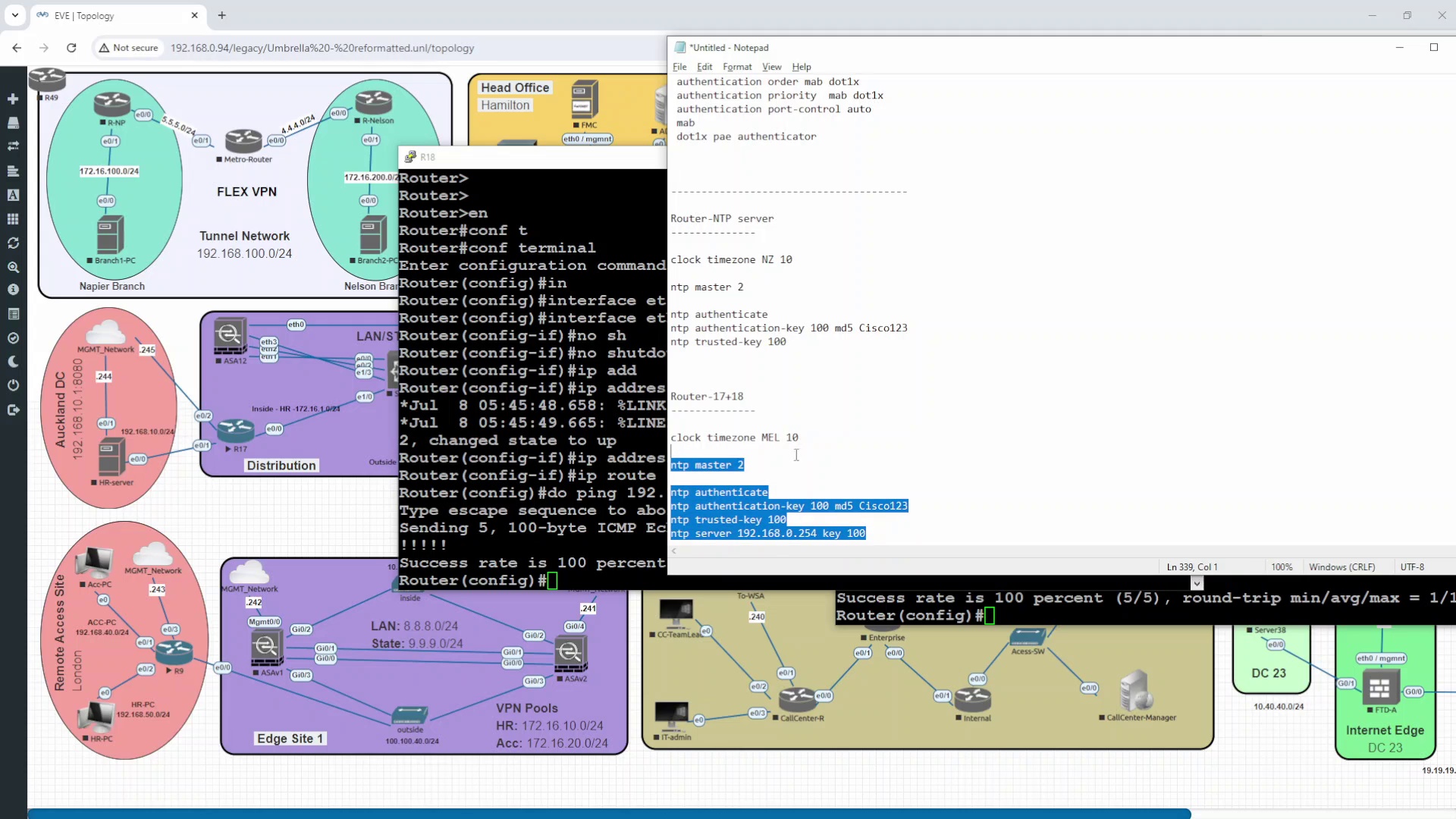Open the Format menu in Notepad
This screenshot has height=819, width=1456.
(x=738, y=67)
